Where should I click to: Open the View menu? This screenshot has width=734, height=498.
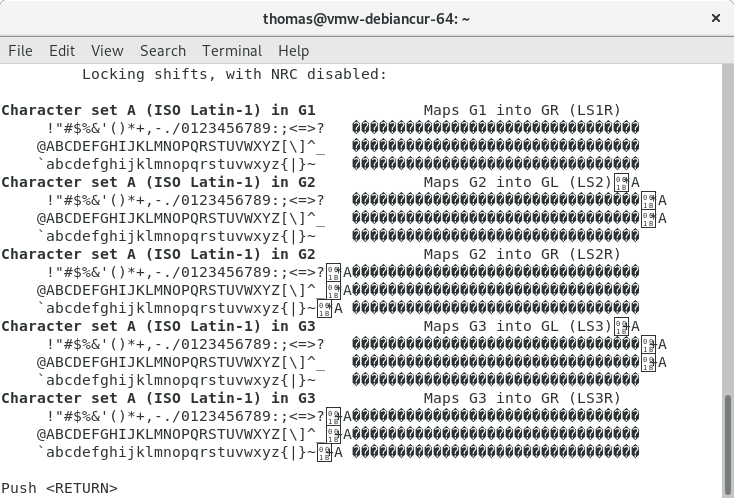tap(107, 51)
